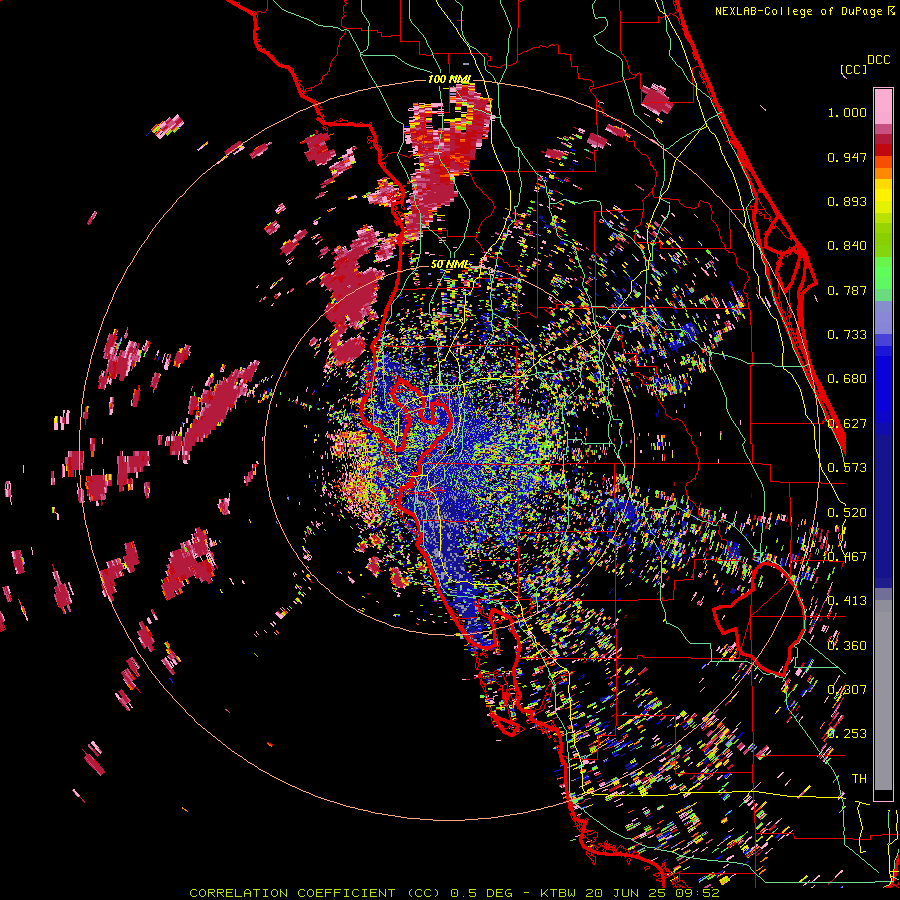The image size is (900, 900).
Task: Click the KTBW station identifier
Action: [x=559, y=893]
